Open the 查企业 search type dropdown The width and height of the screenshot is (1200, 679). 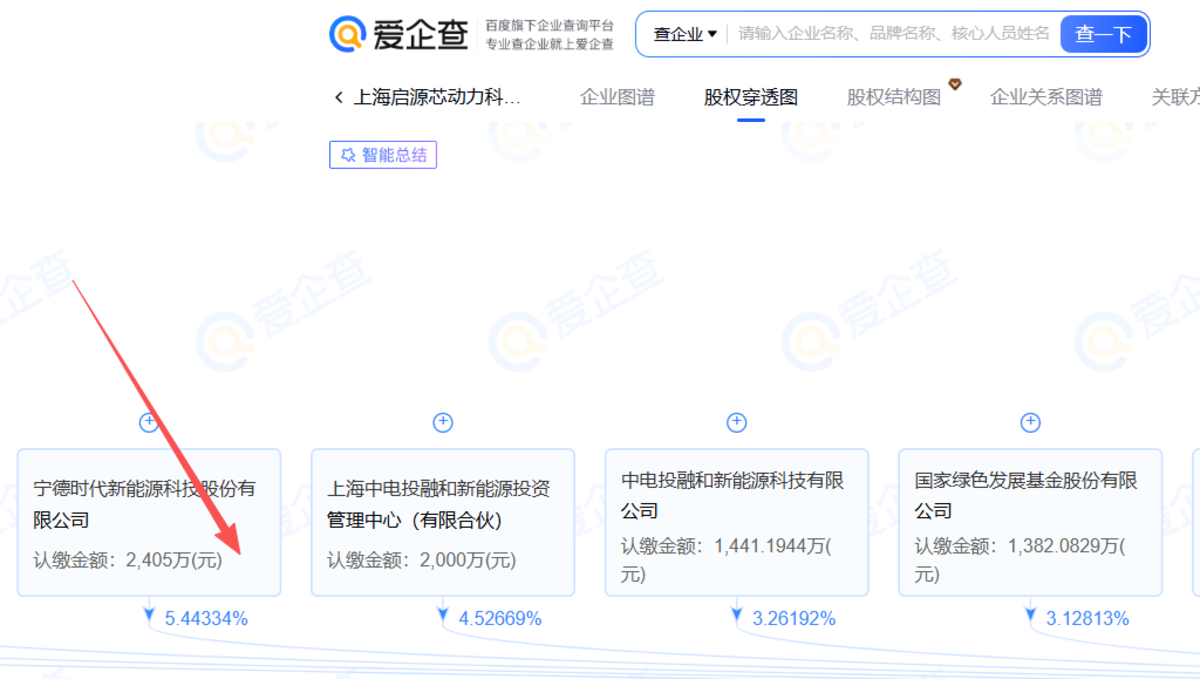685,34
